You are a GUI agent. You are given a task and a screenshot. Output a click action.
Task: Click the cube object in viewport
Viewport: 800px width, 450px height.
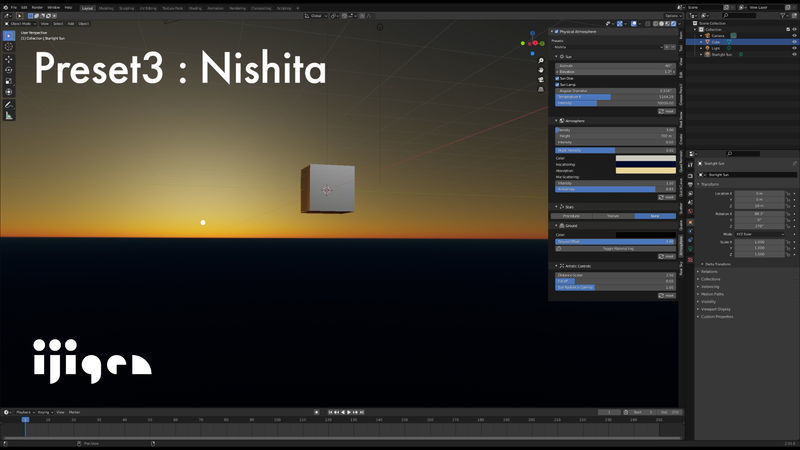coord(328,188)
